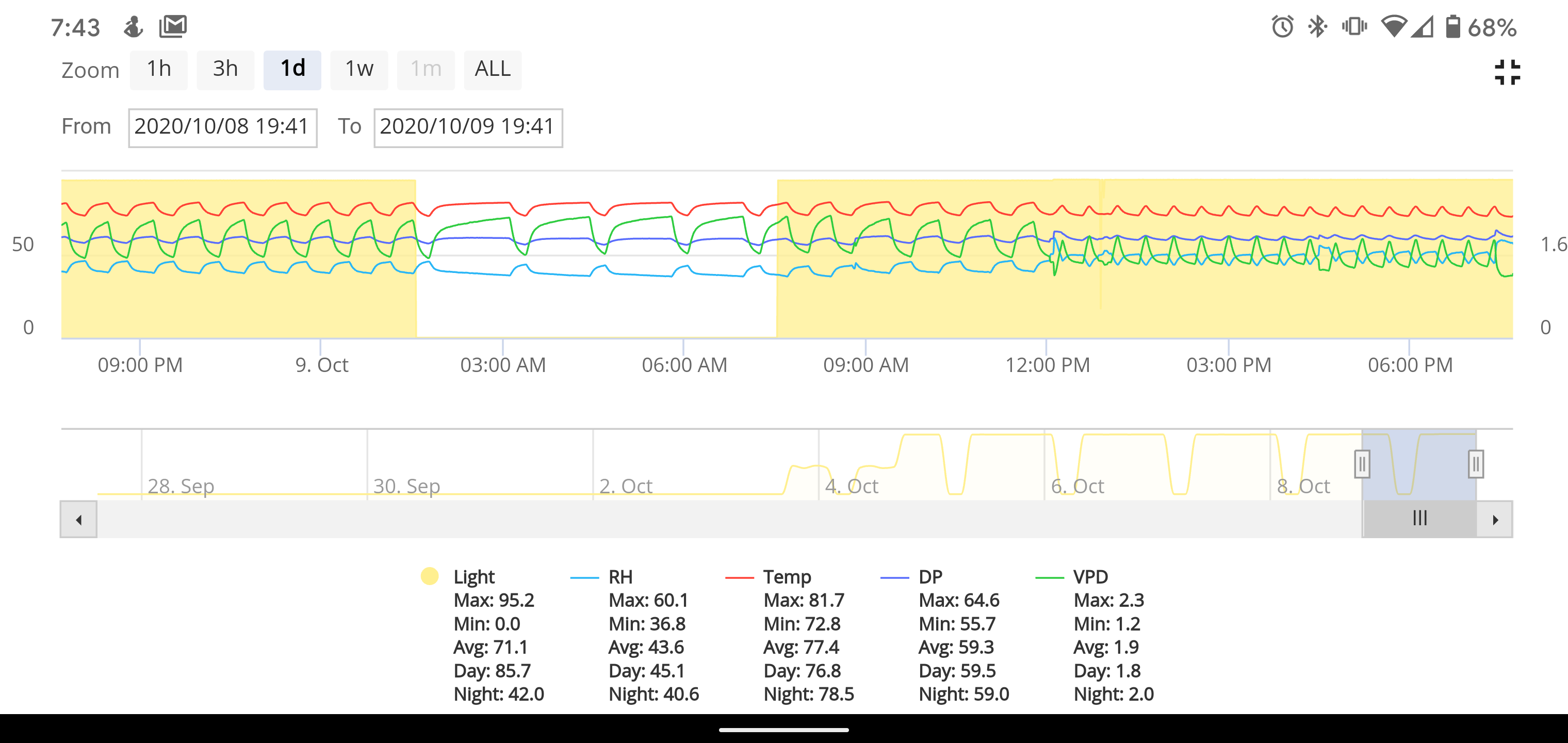Tap the alarm icon in status bar
The height and width of the screenshot is (743, 1568).
(1282, 27)
